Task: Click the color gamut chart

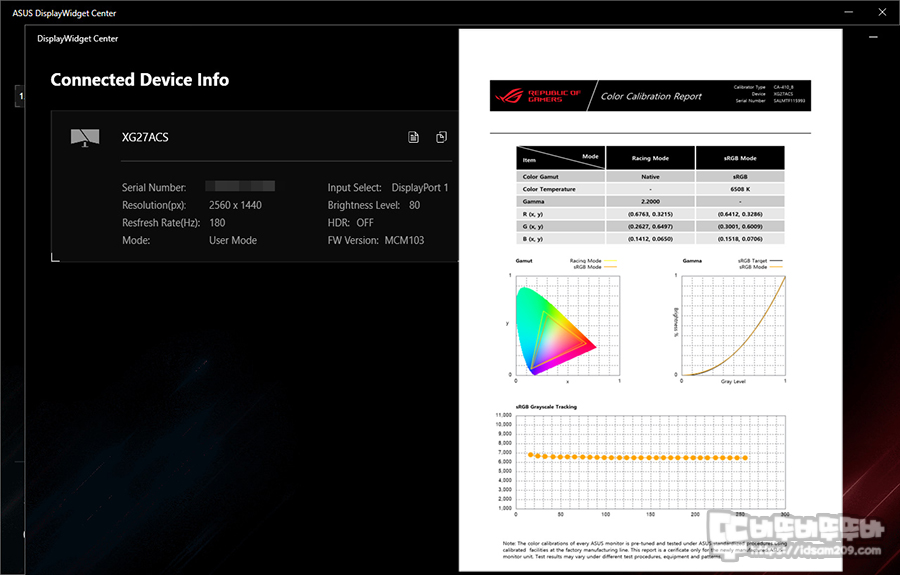Action: pos(567,325)
